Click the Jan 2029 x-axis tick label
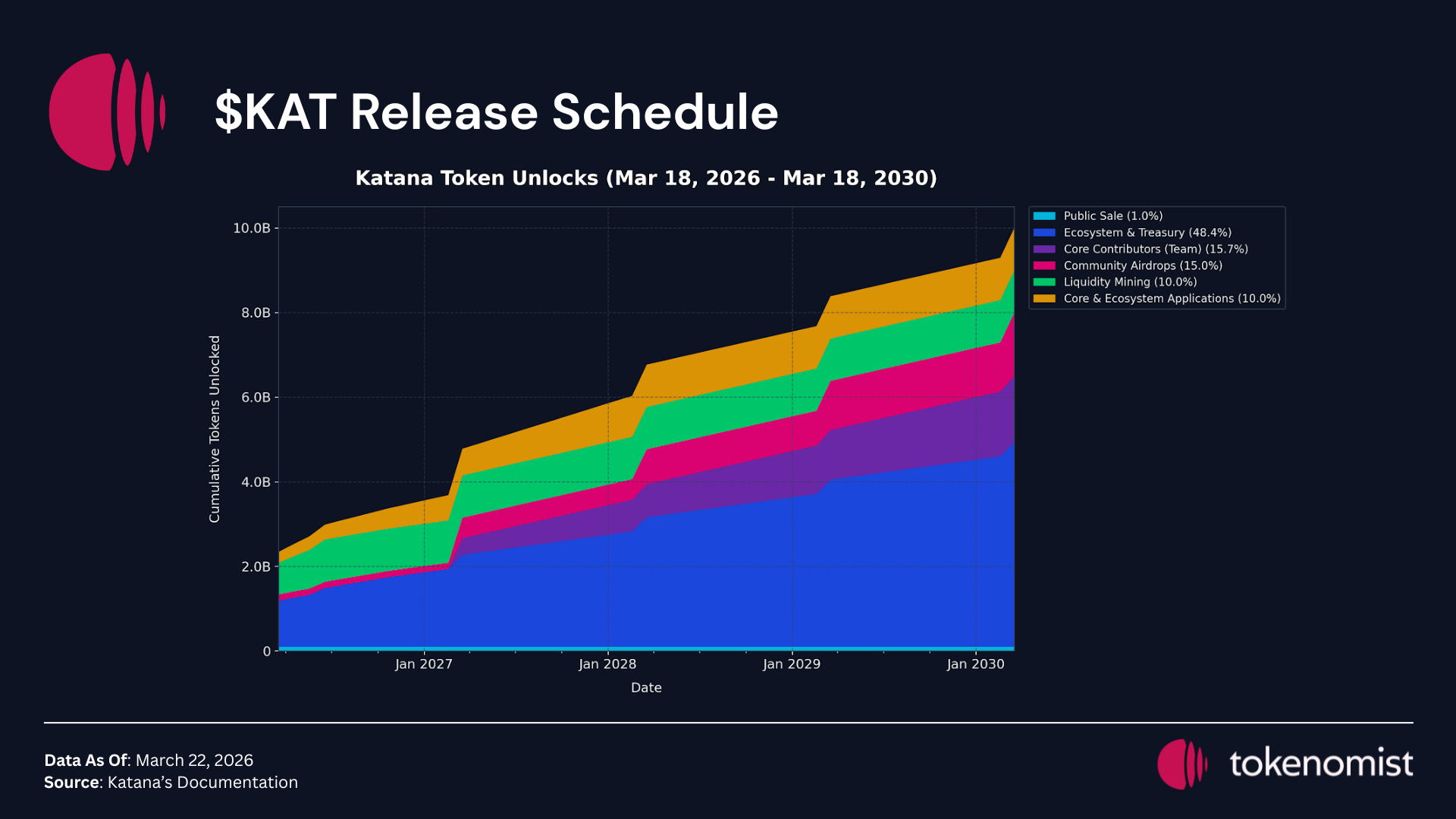 pos(792,664)
